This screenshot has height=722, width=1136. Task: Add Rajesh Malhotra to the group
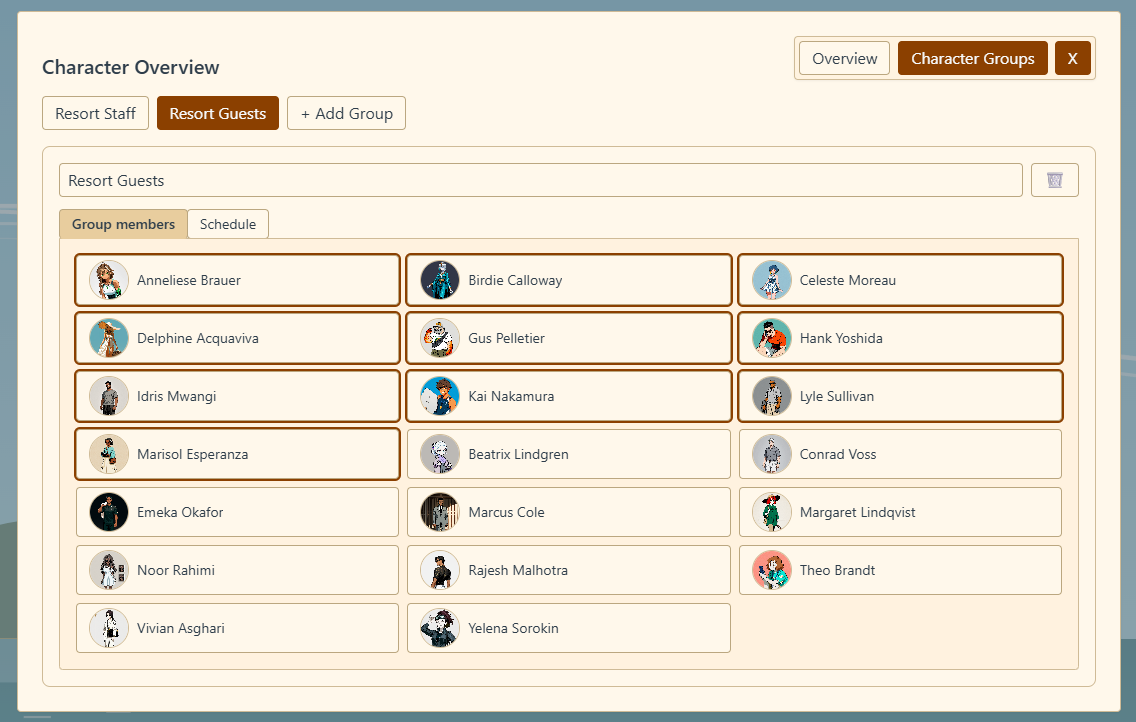[569, 570]
